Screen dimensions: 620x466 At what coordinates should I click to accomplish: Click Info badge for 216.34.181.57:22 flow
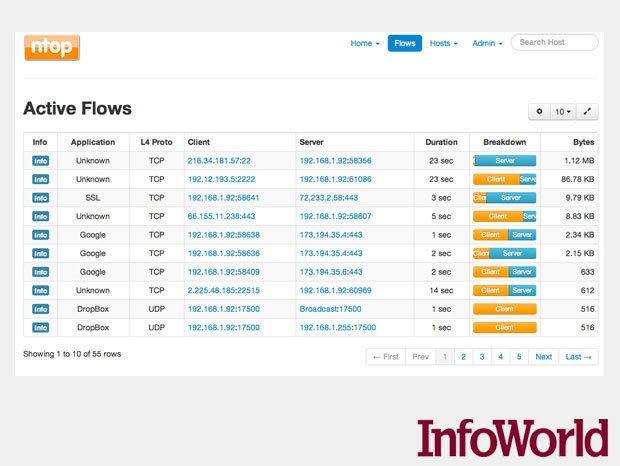tap(40, 161)
